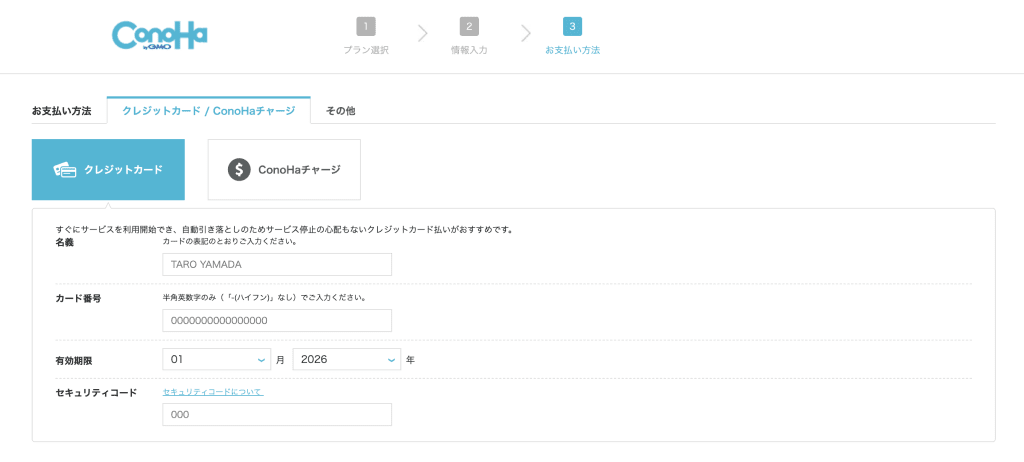Click the 有効期限 field label
This screenshot has height=462, width=1024.
74,360
